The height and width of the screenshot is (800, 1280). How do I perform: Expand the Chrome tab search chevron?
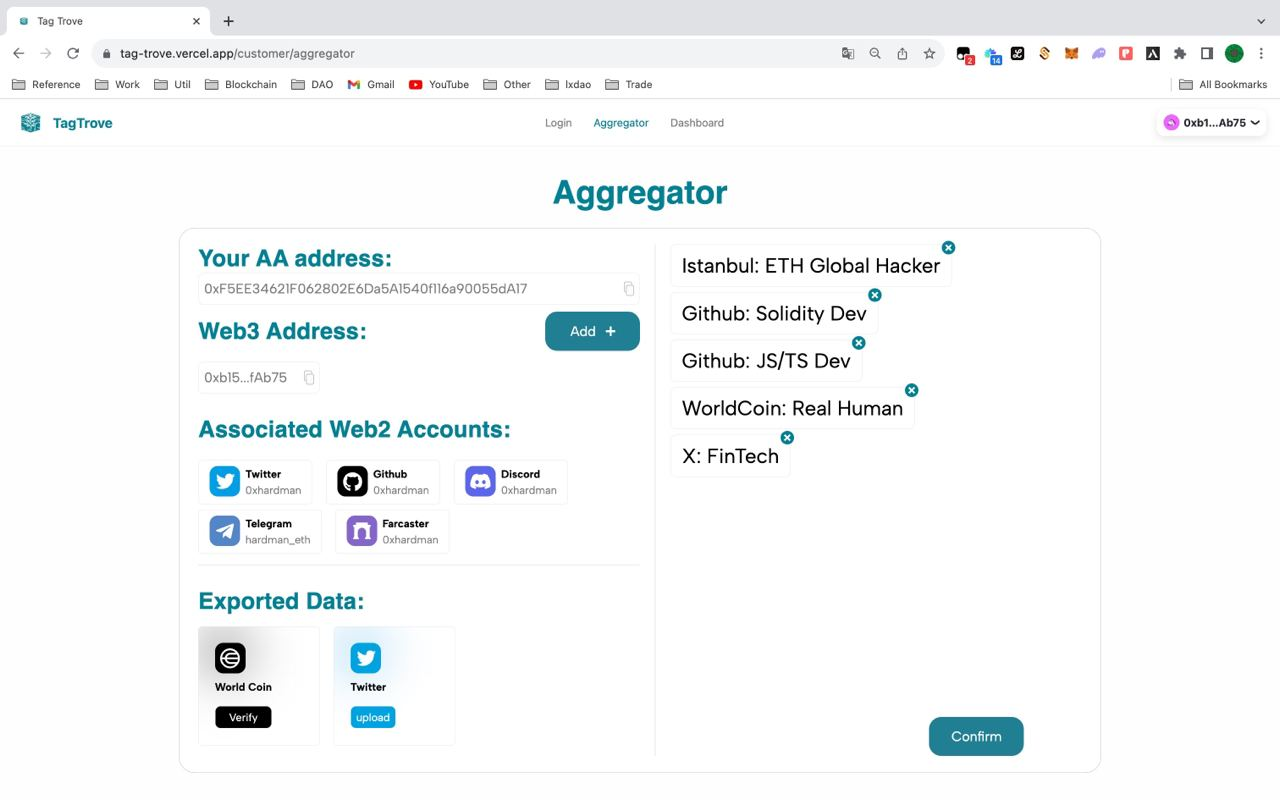click(1260, 21)
